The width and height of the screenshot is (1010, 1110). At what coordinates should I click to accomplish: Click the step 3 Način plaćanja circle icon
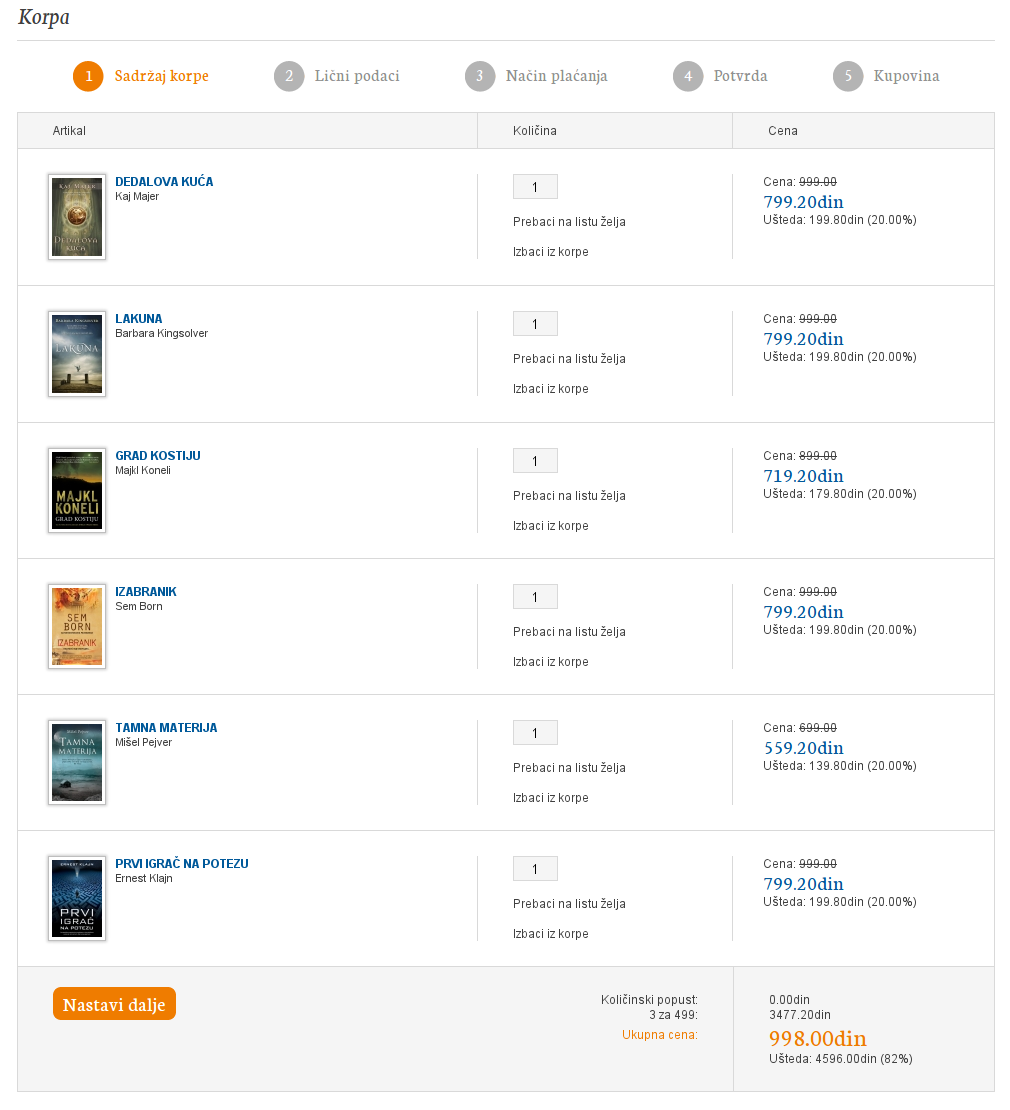(480, 76)
